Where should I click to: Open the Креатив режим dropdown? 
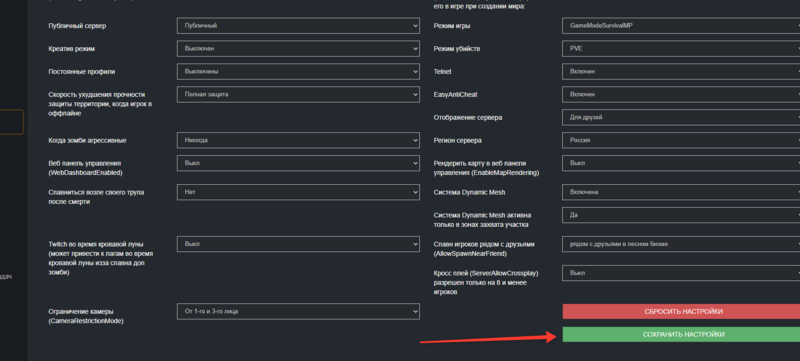(298, 48)
